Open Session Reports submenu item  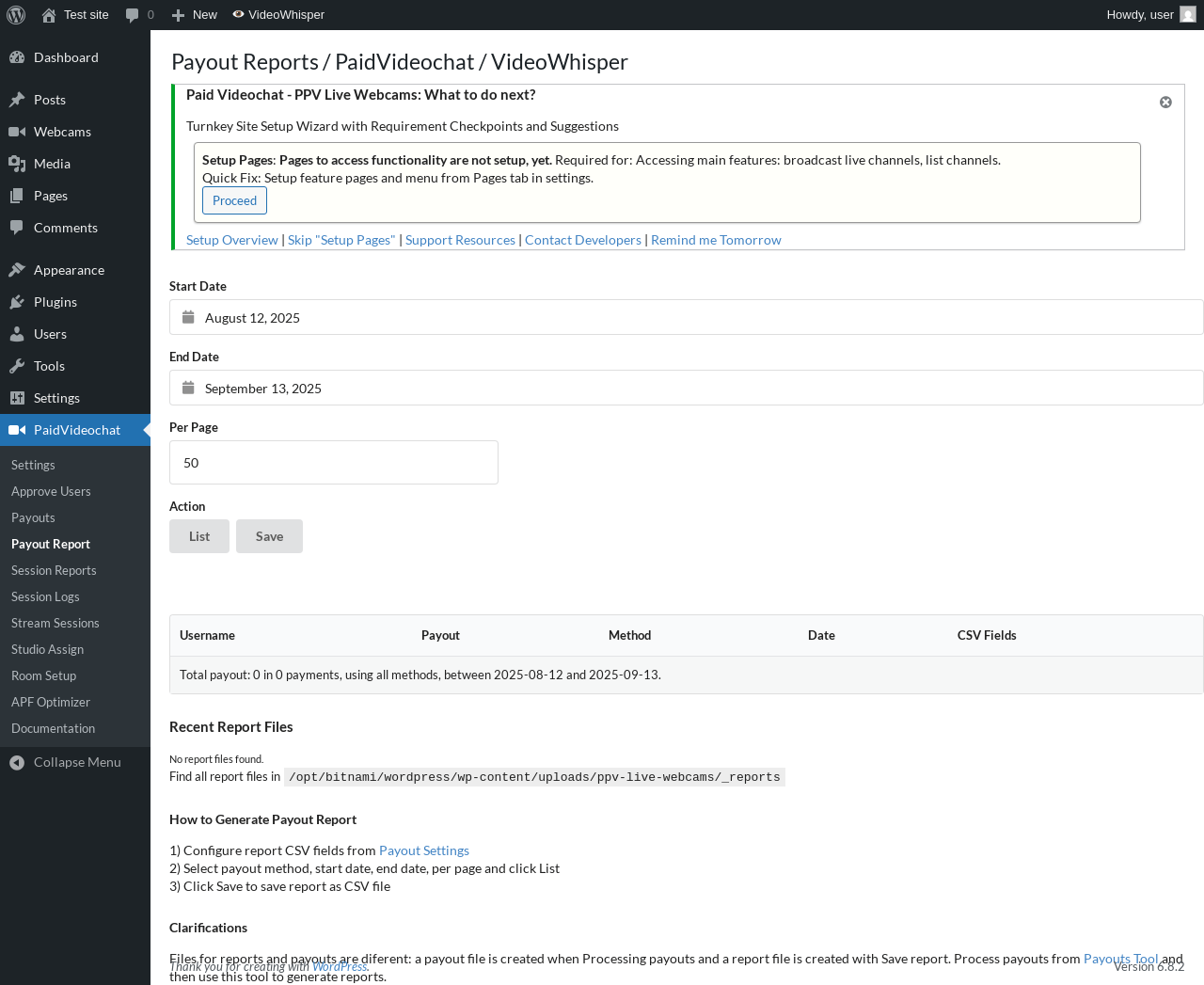[54, 570]
